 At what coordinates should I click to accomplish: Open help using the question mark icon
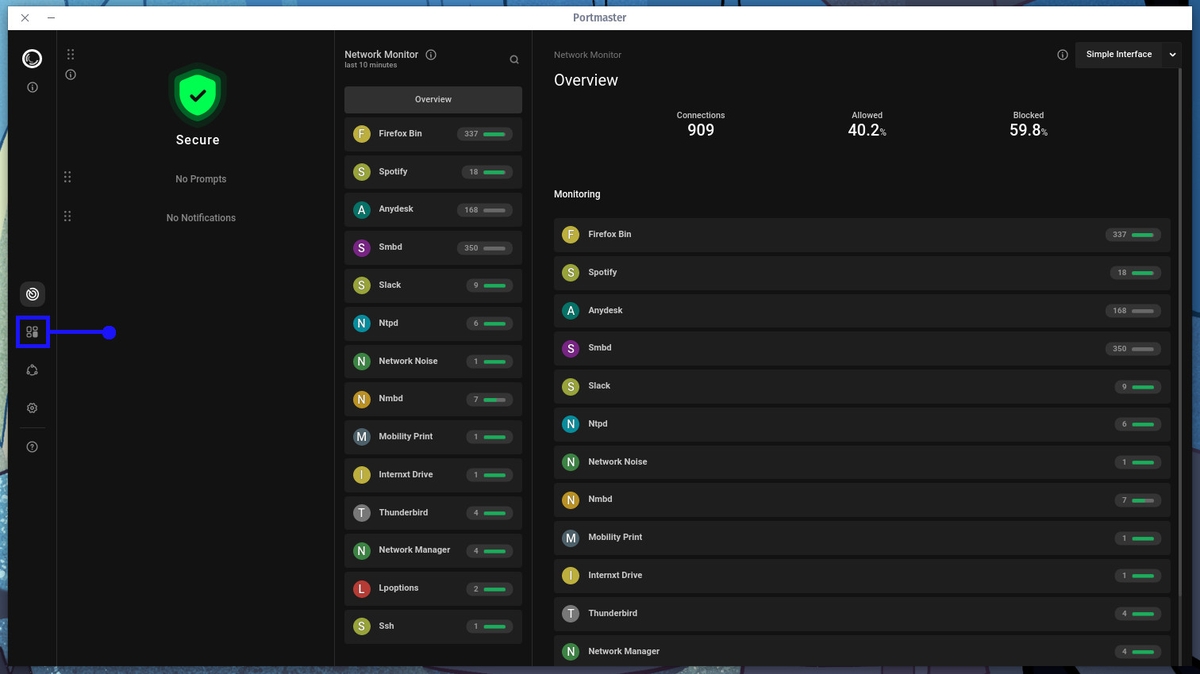tap(32, 446)
